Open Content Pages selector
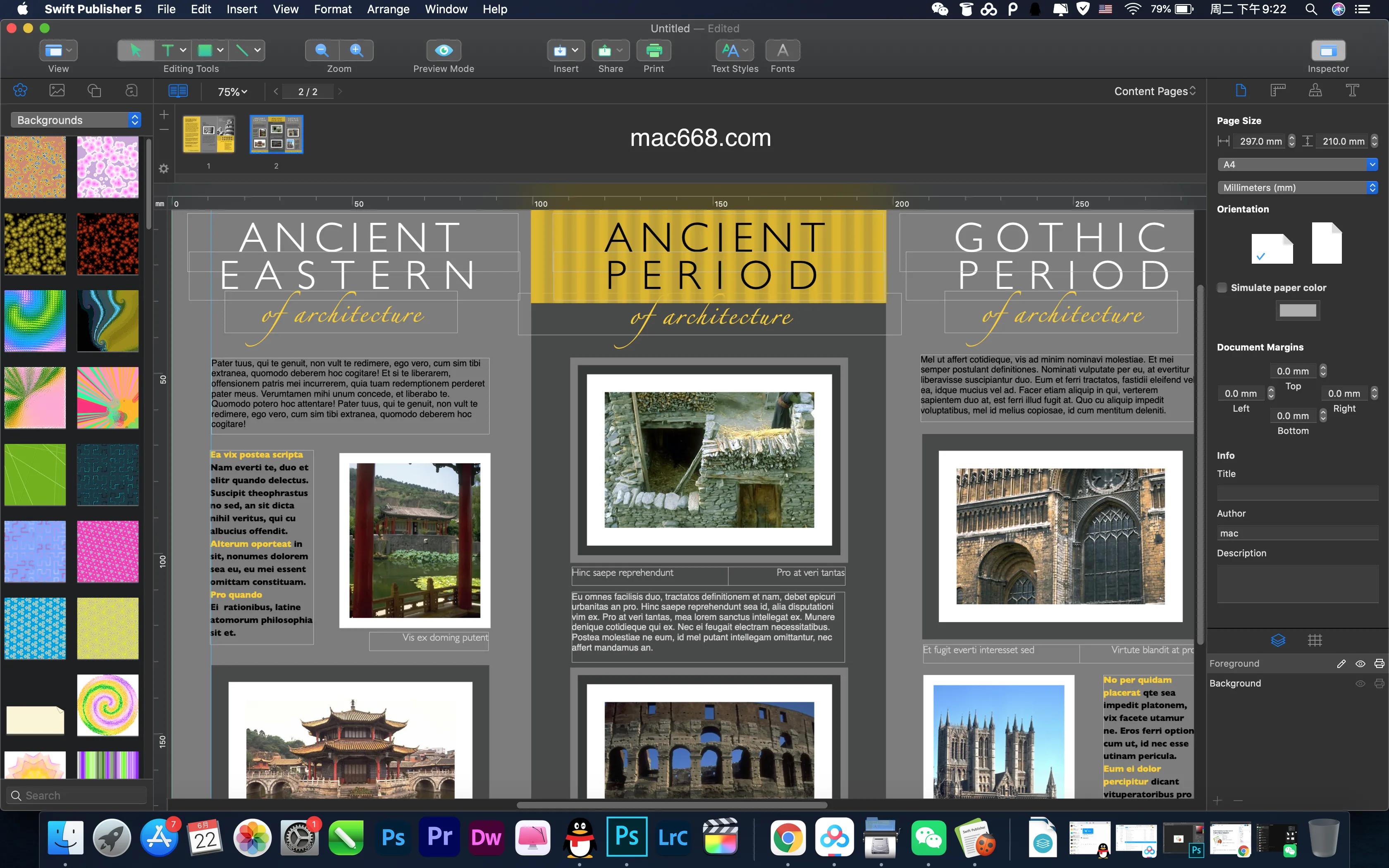Screen dimensions: 1389x868 [1154, 91]
